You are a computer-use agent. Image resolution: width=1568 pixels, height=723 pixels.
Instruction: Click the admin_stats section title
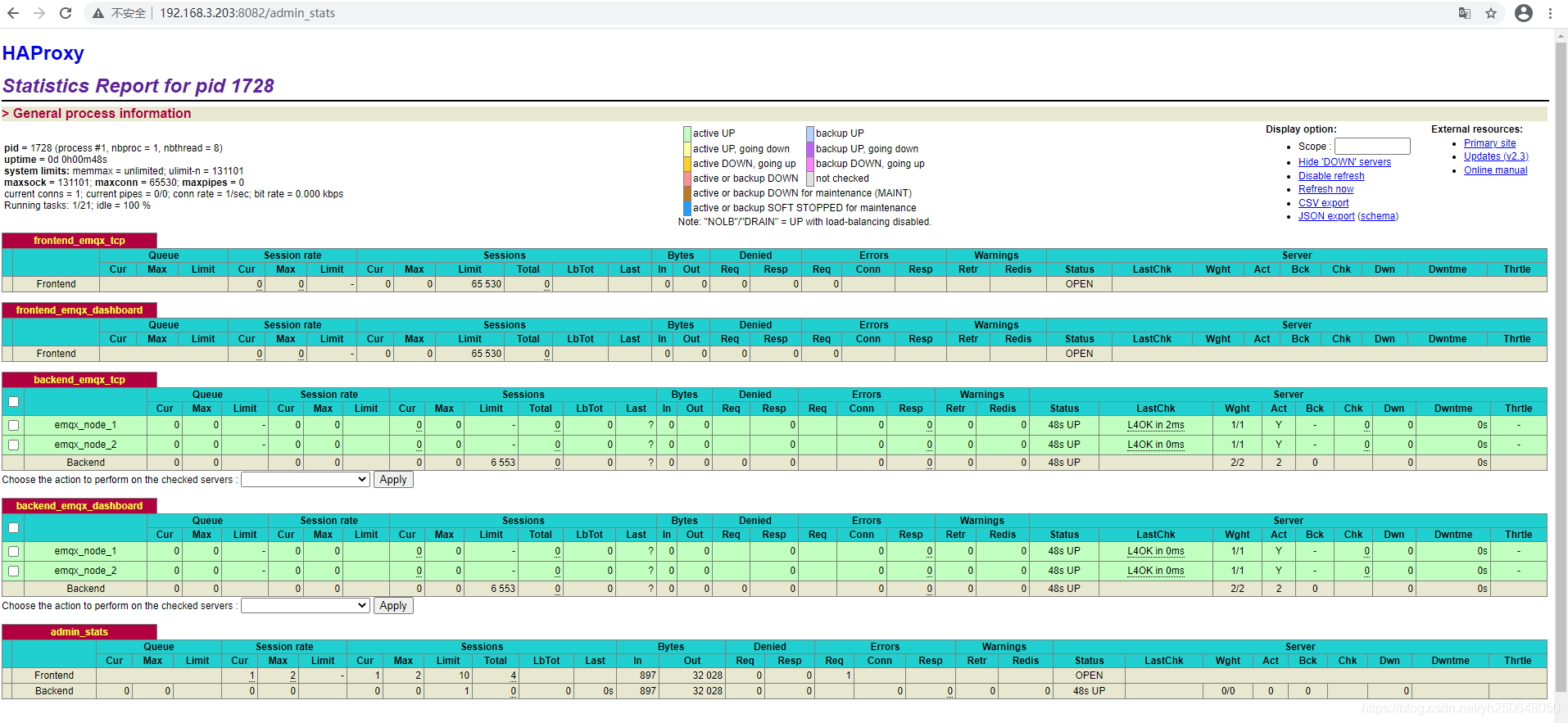(x=79, y=632)
